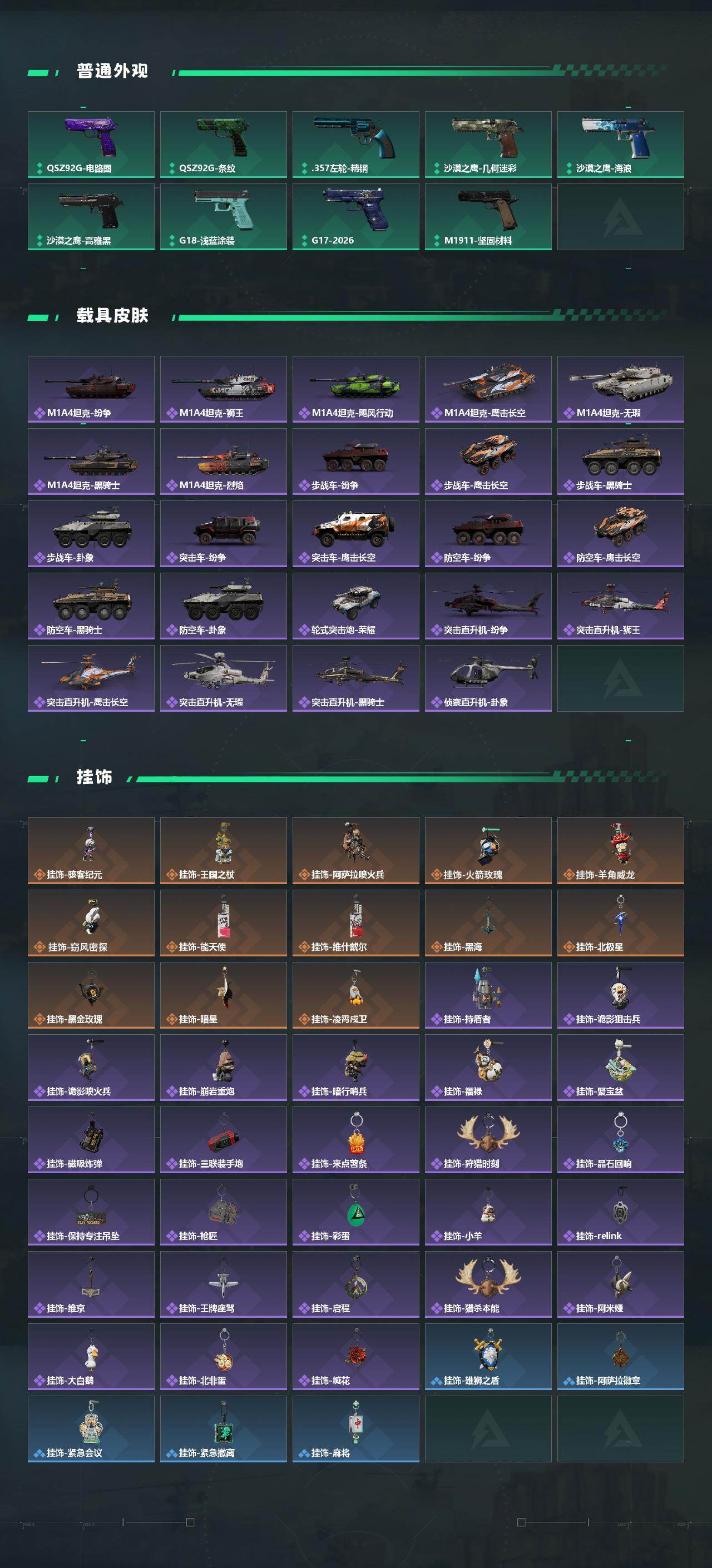Select the 挂饰-来点薯条 fries charm
The image size is (712, 1568).
point(355,1140)
